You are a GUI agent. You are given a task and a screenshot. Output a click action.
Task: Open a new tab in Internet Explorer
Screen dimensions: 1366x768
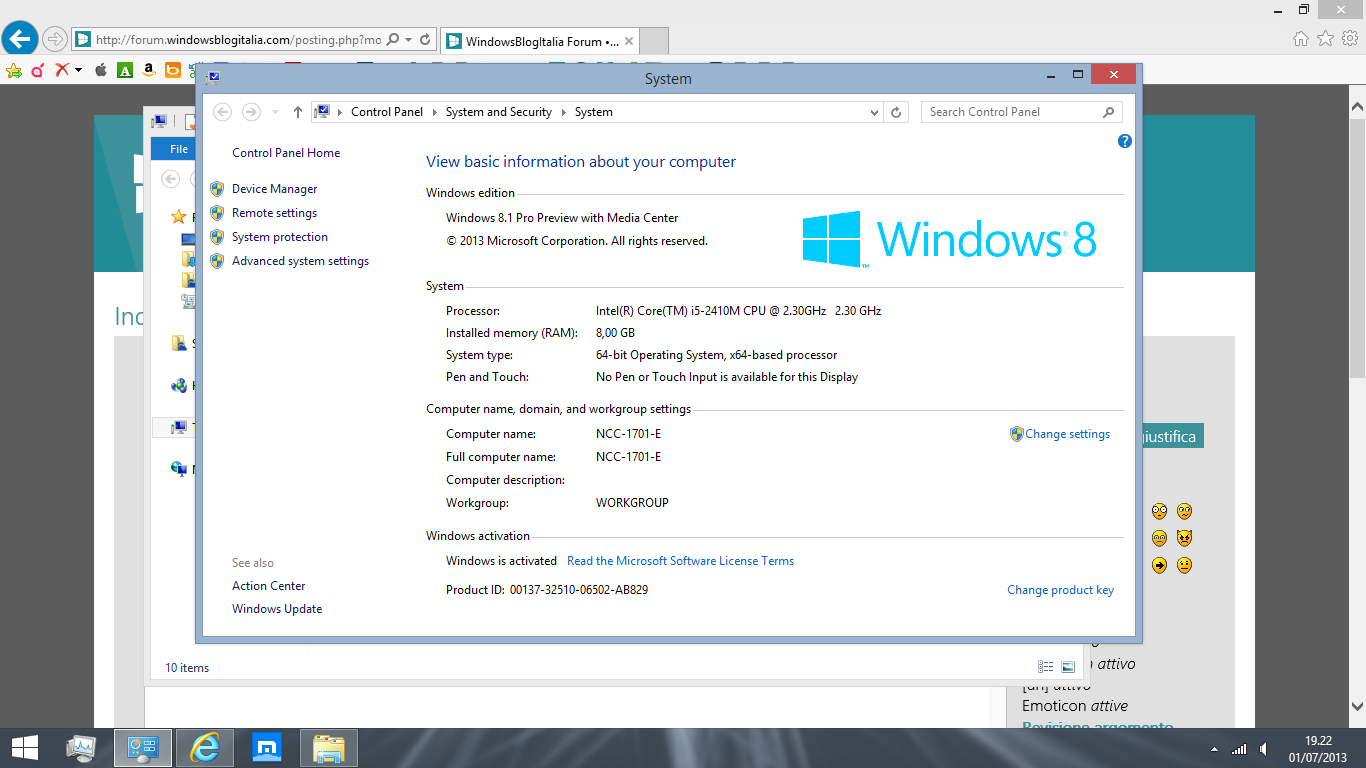(x=654, y=41)
